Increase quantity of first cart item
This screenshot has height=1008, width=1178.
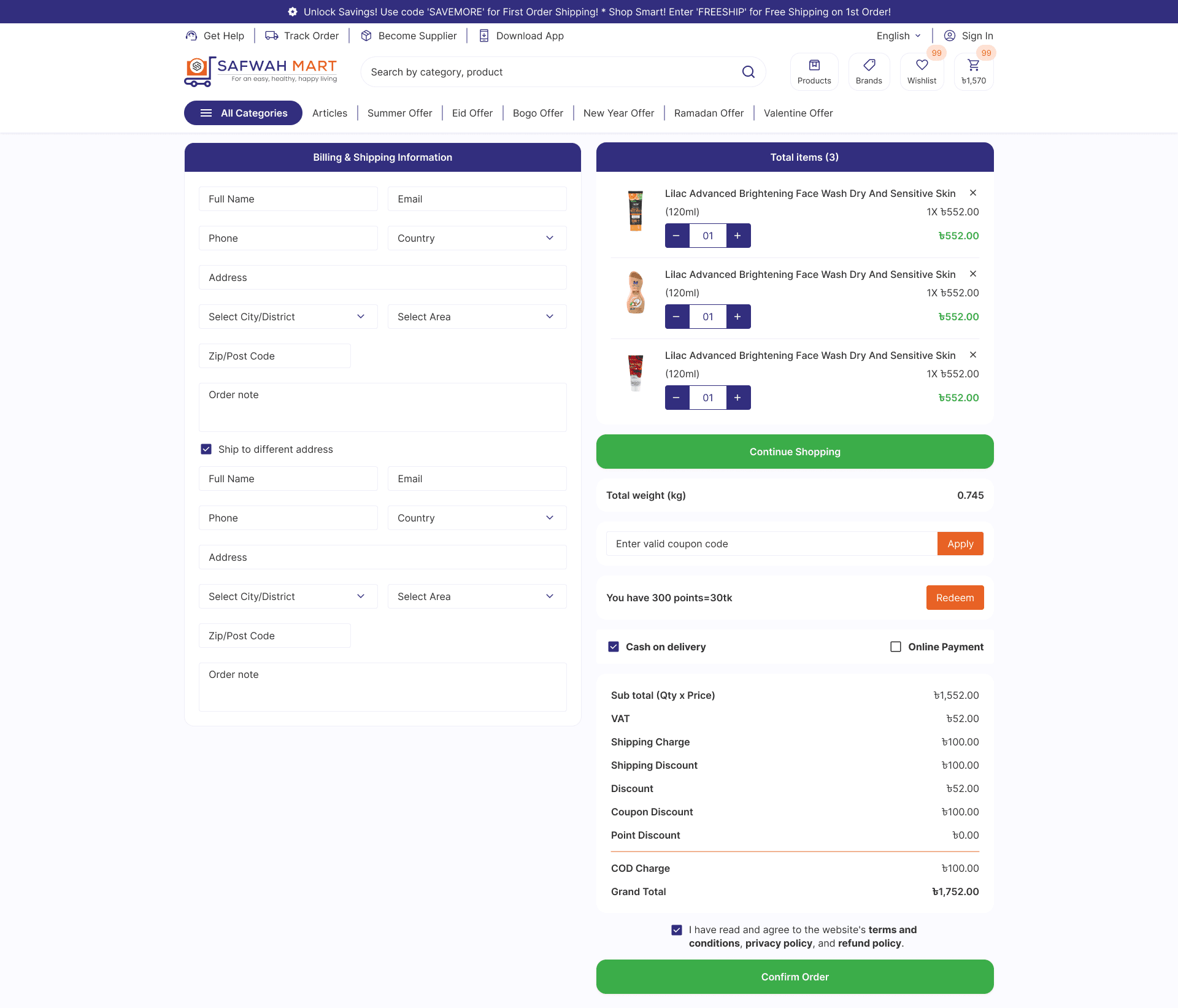click(x=738, y=236)
